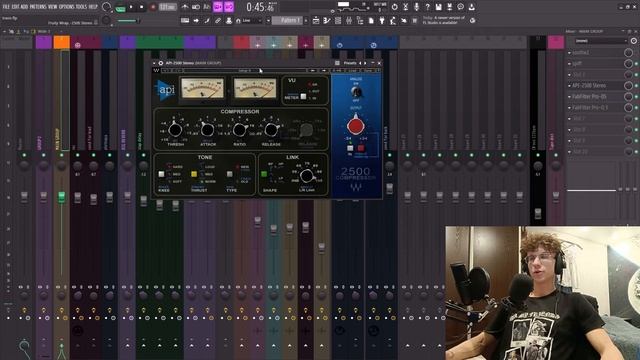Screen dimensions: 640x360
Task: Open the help question mark icon
Action: [427, 7]
